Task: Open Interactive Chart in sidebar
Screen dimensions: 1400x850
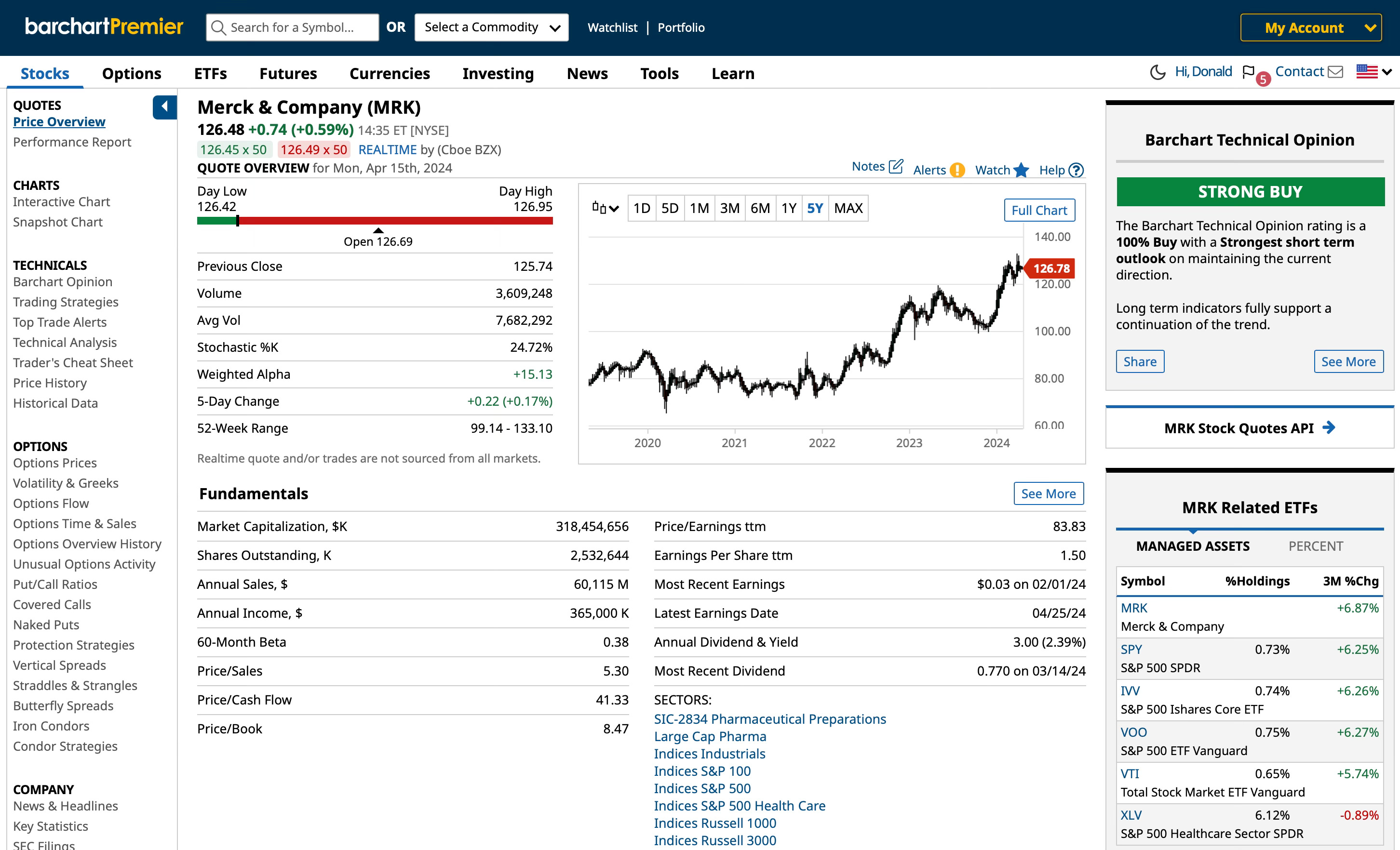Action: coord(61,201)
